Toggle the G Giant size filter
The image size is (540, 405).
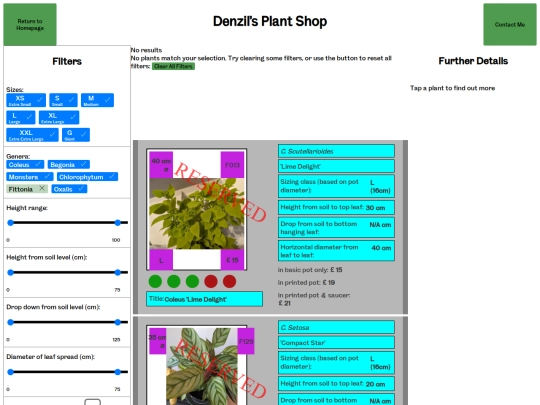pos(76,135)
